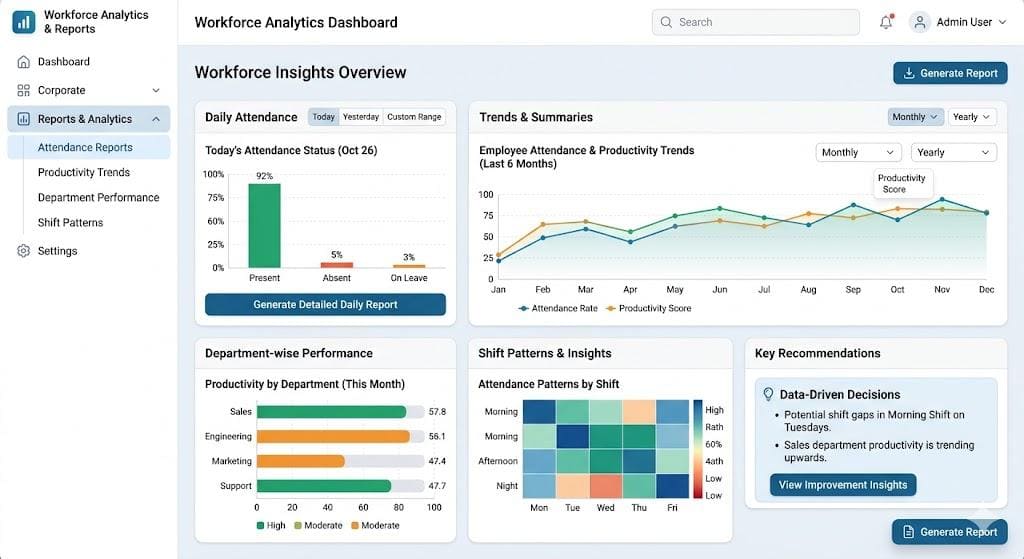The image size is (1024, 559).
Task: Click document icon on bottom Generate Report
Action: tap(908, 532)
